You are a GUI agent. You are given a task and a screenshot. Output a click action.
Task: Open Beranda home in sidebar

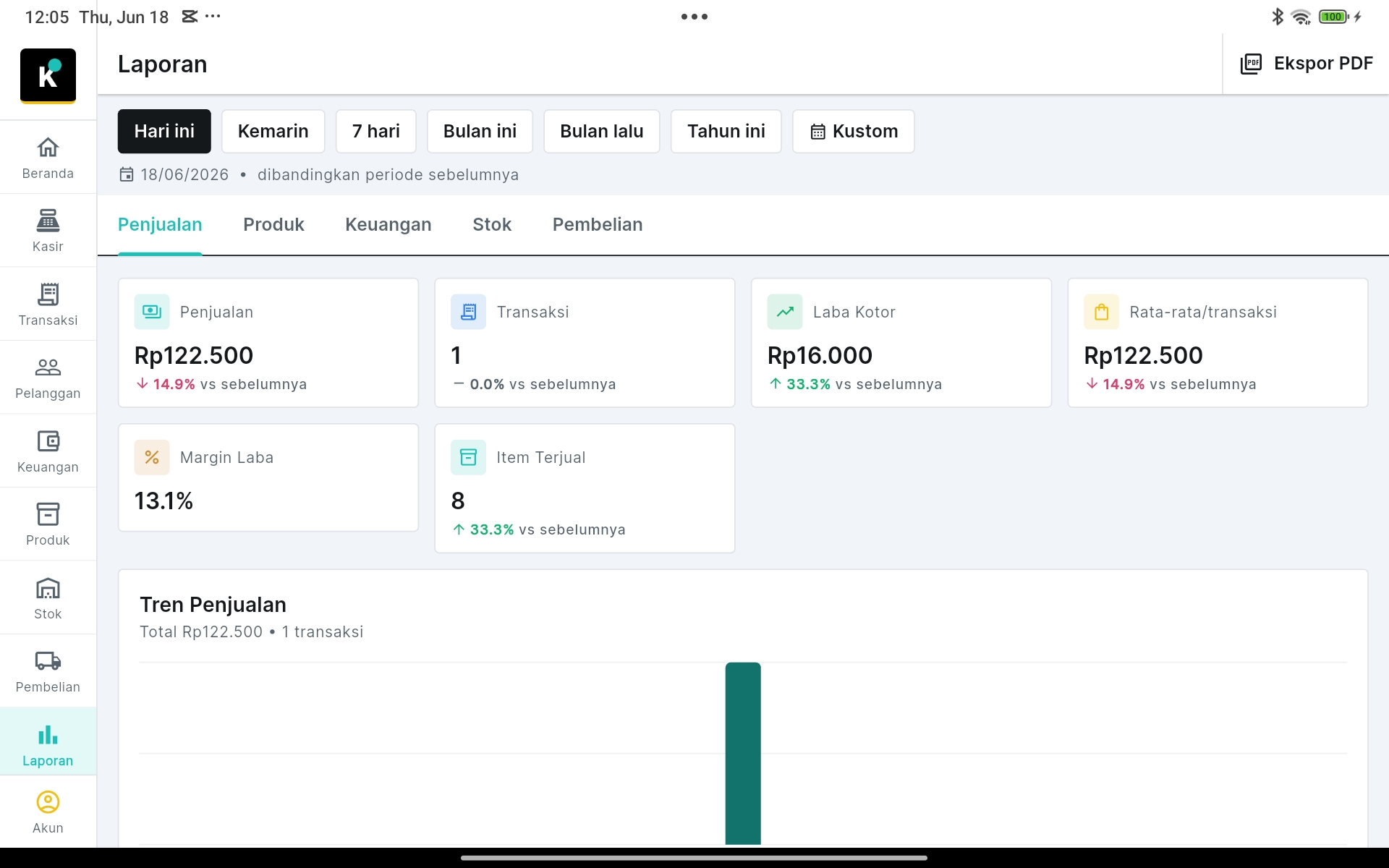(x=48, y=158)
